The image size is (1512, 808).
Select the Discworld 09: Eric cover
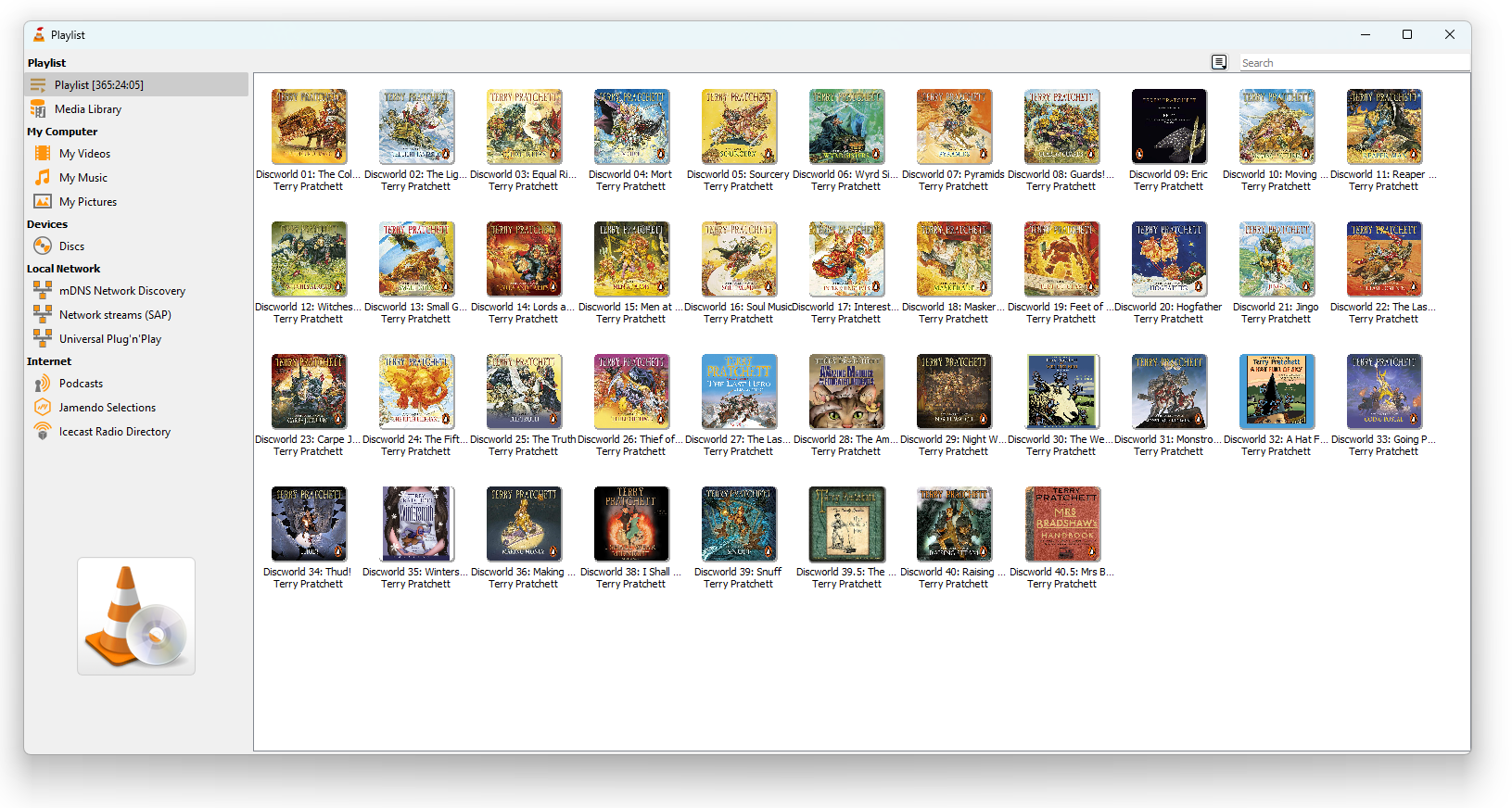click(x=1169, y=127)
